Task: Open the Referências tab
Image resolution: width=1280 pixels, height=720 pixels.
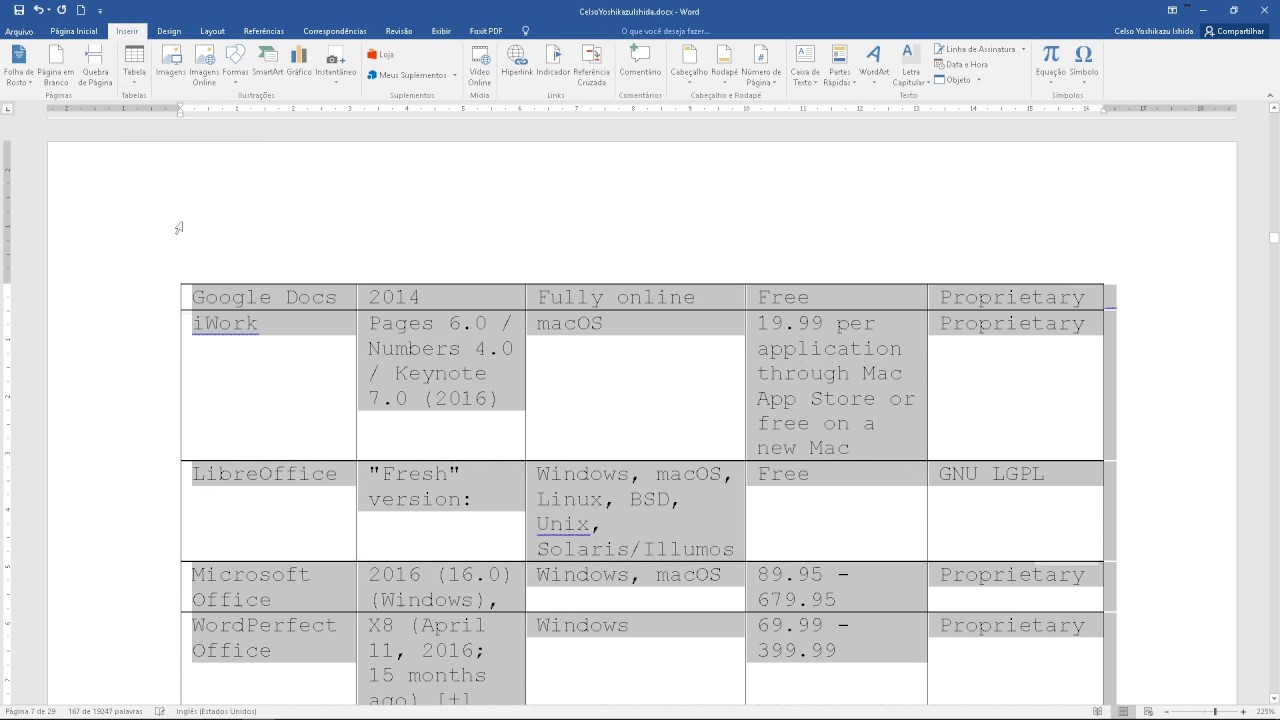Action: (x=264, y=31)
